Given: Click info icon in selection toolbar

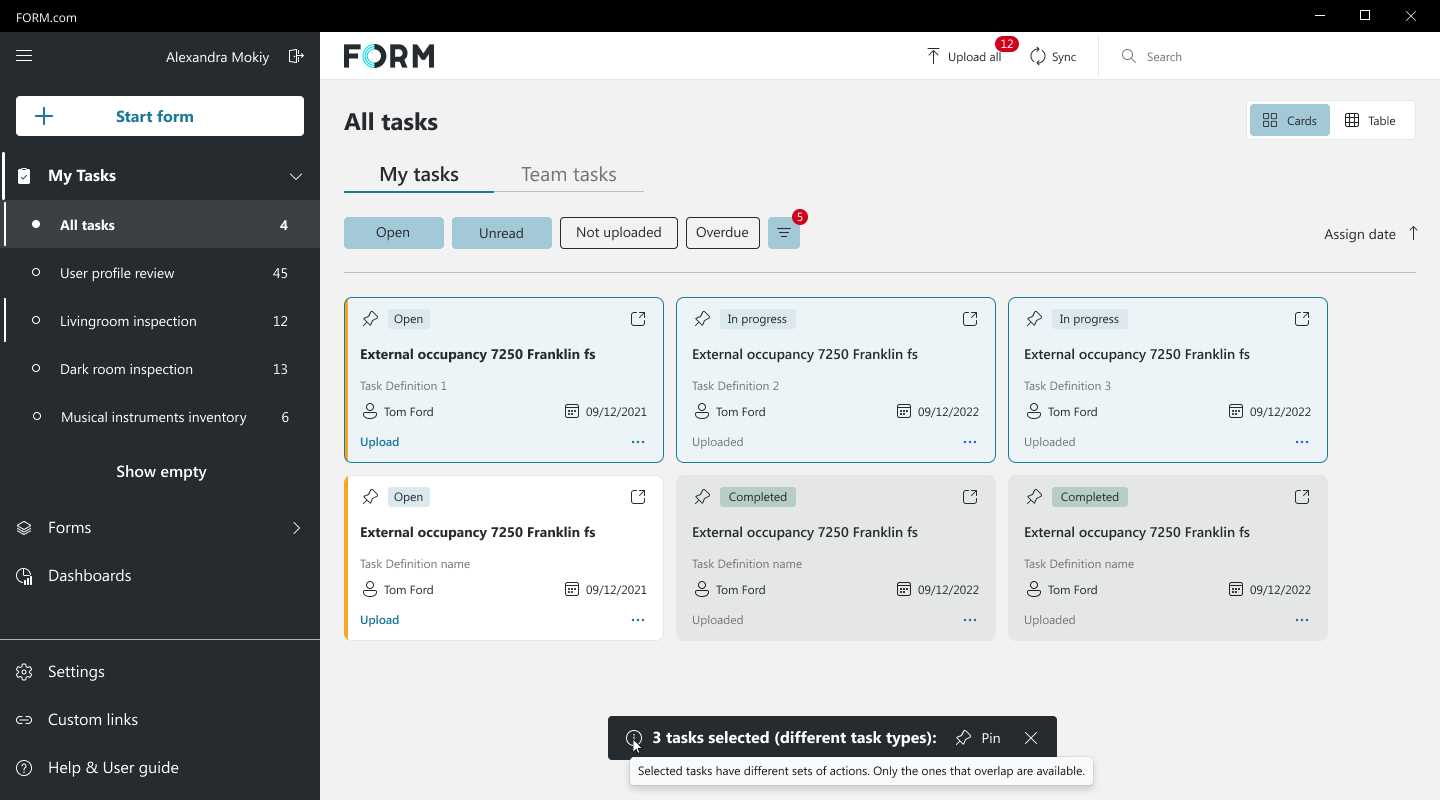Looking at the screenshot, I should pyautogui.click(x=634, y=738).
